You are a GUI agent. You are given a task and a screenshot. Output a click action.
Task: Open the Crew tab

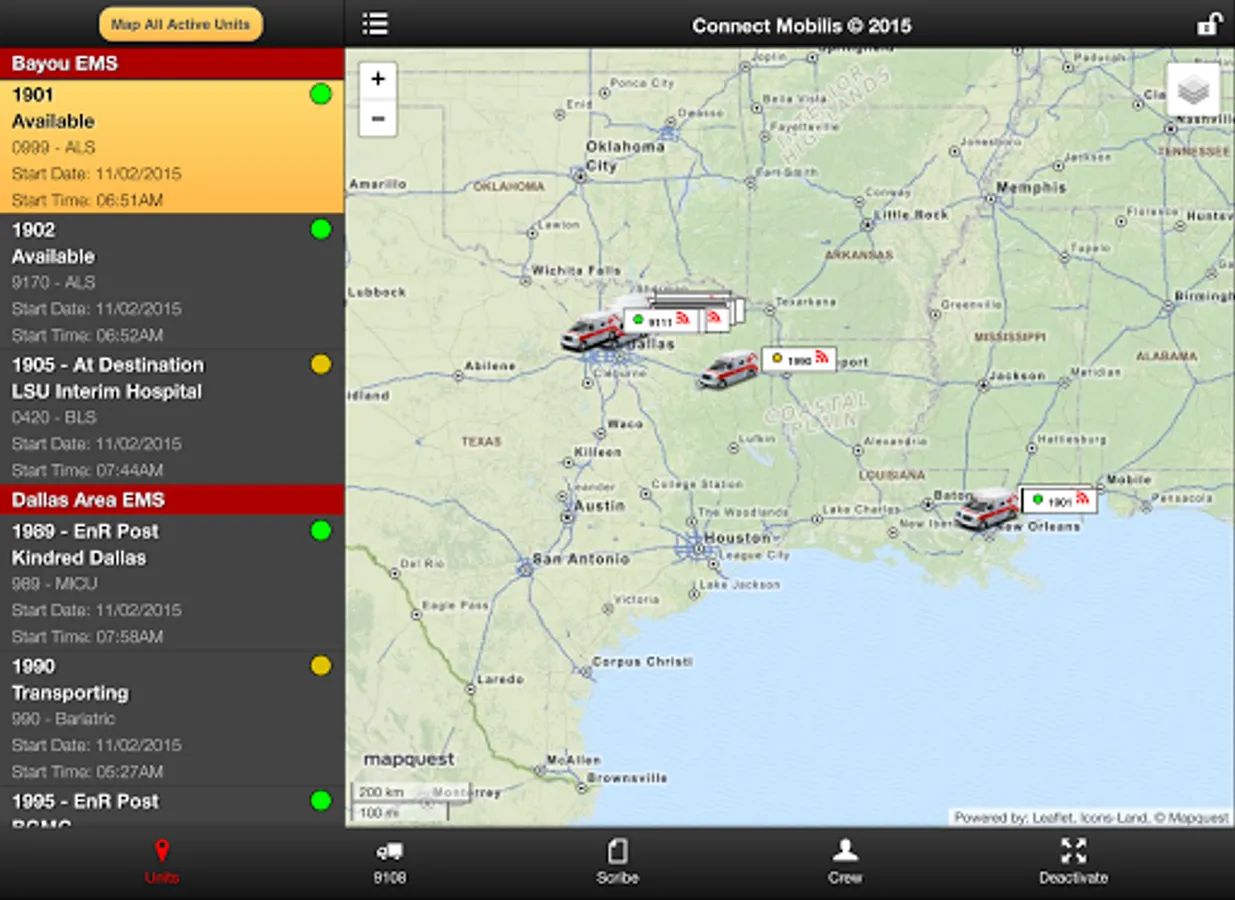(x=845, y=863)
